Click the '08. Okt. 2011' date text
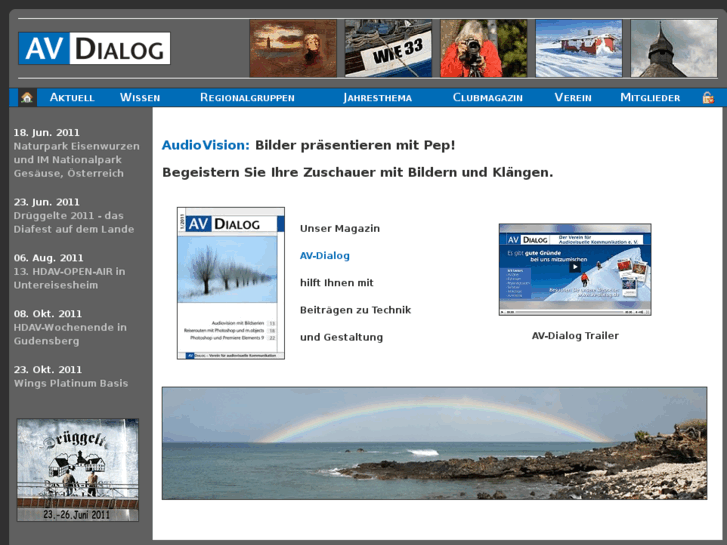The width and height of the screenshot is (727, 545). tap(47, 314)
